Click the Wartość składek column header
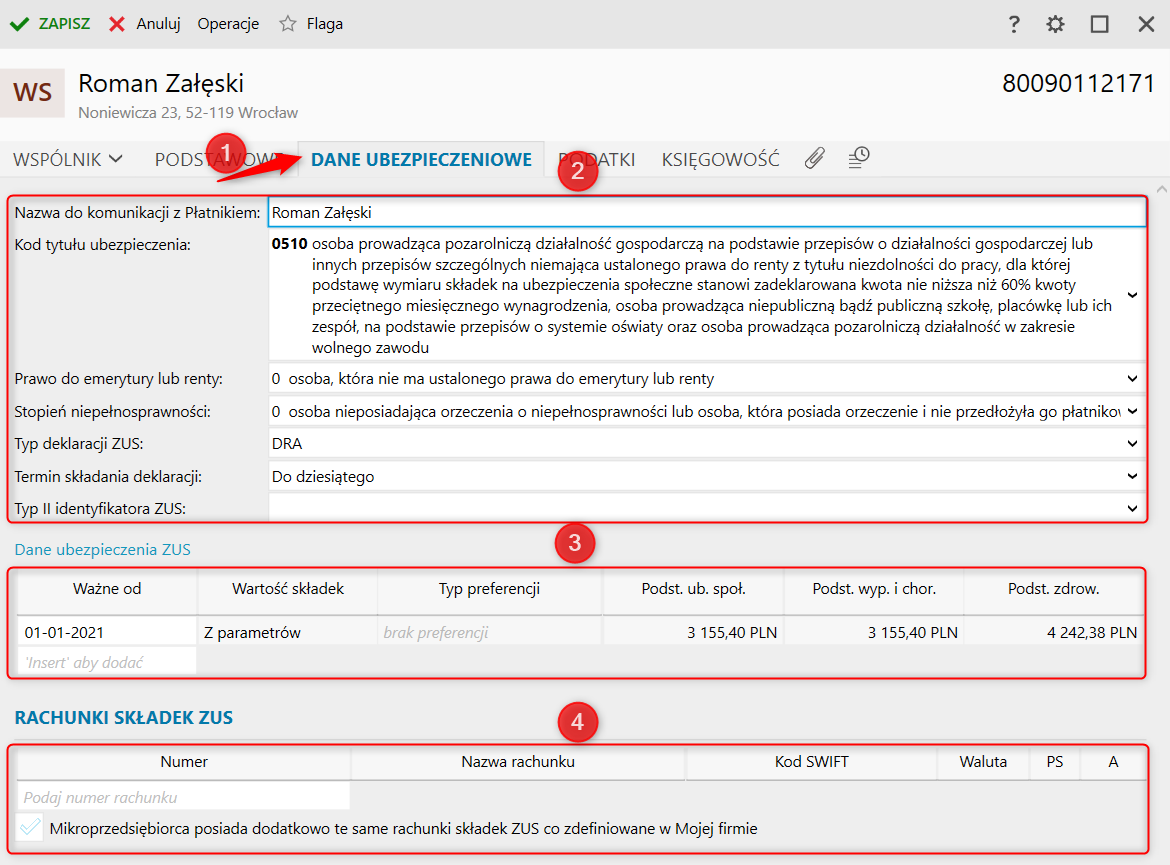1170x865 pixels. click(288, 589)
